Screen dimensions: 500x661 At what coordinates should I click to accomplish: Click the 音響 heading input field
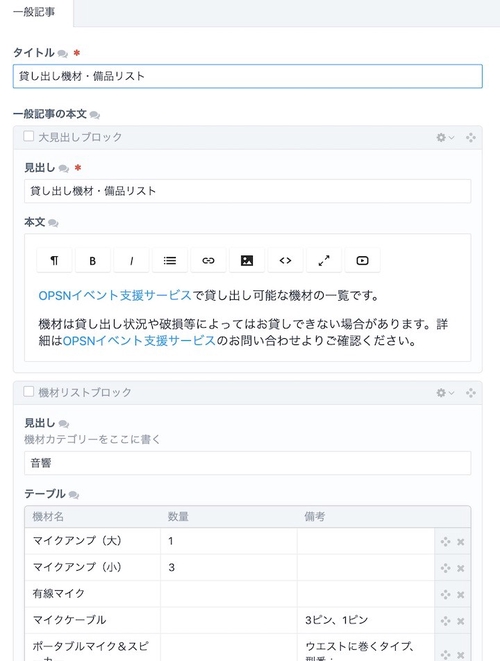coord(247,463)
